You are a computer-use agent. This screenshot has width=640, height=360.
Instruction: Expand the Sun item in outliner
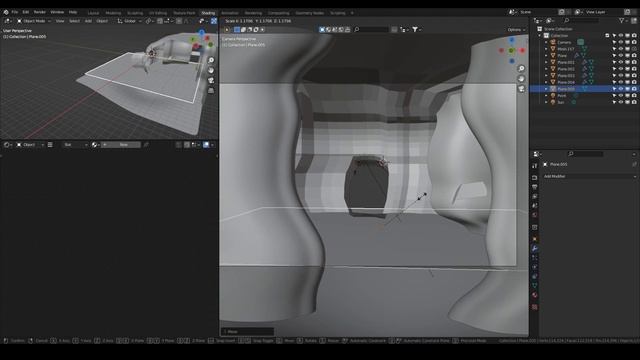pyautogui.click(x=547, y=102)
